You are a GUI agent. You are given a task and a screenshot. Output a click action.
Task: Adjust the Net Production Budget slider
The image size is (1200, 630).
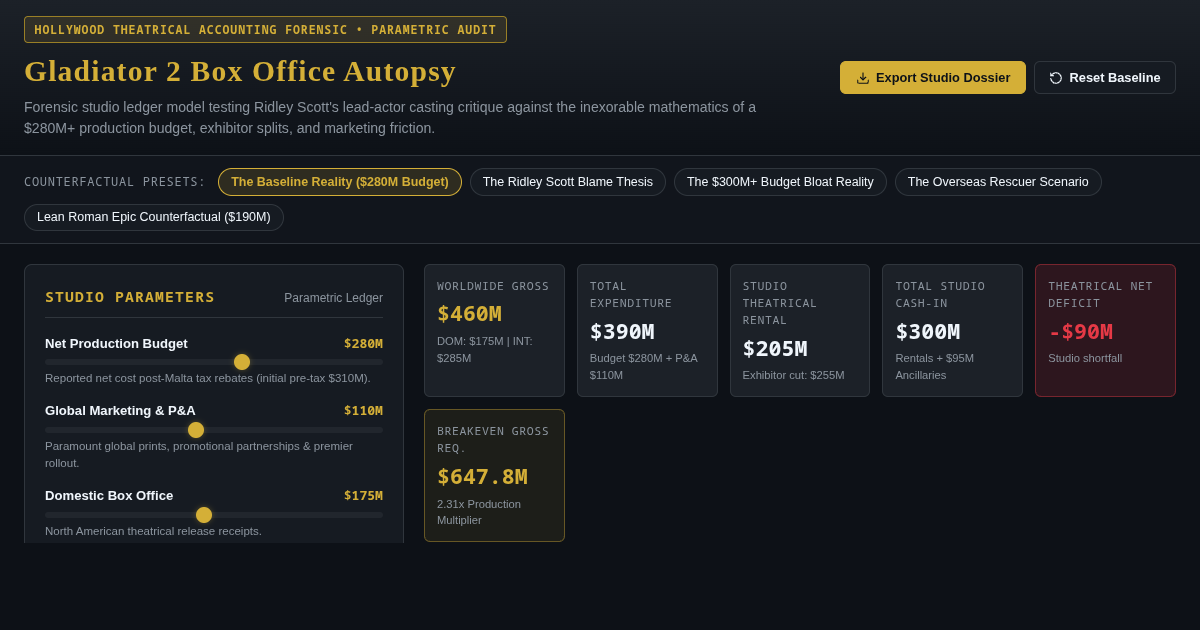214,362
